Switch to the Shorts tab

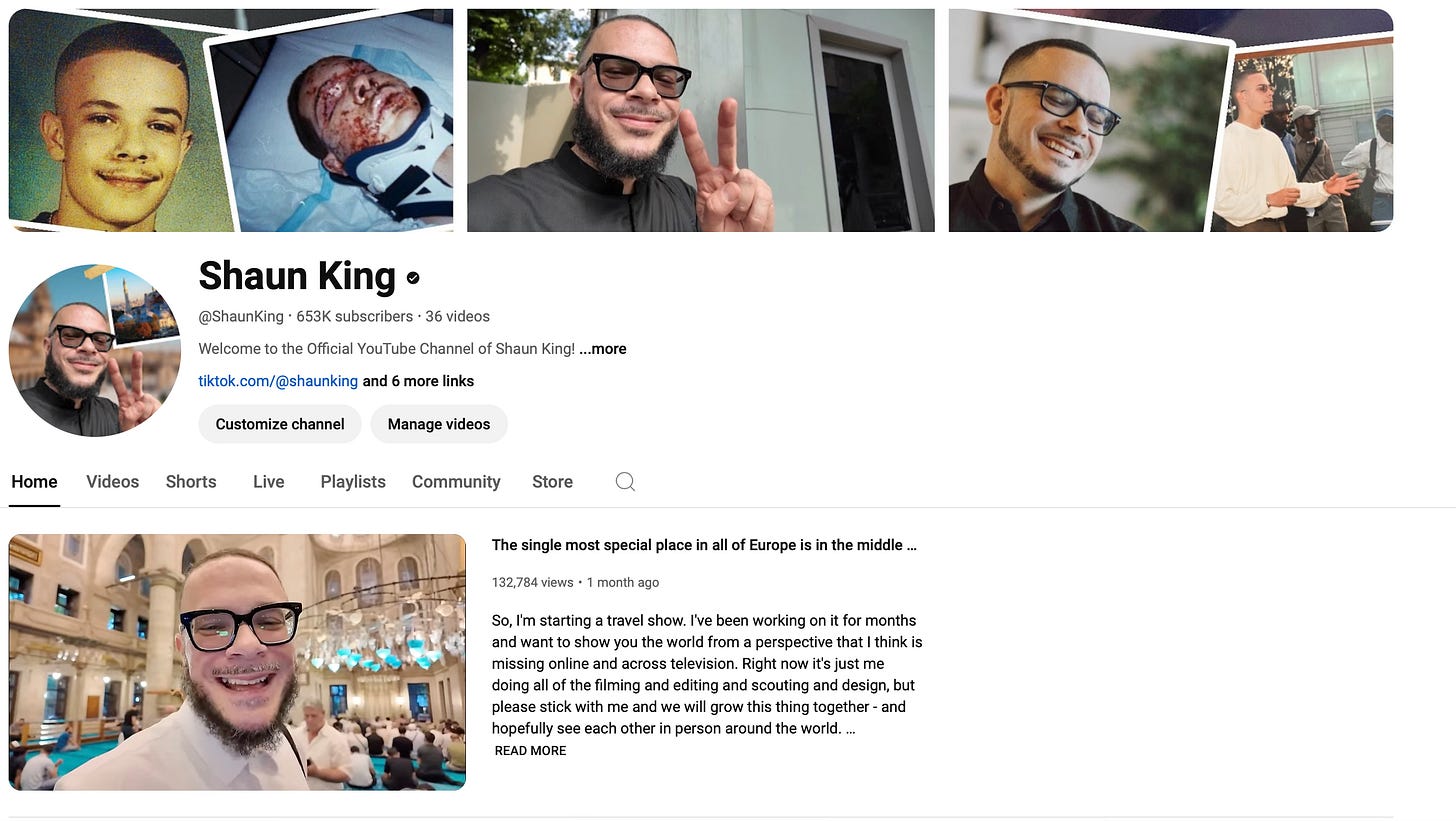coord(191,482)
